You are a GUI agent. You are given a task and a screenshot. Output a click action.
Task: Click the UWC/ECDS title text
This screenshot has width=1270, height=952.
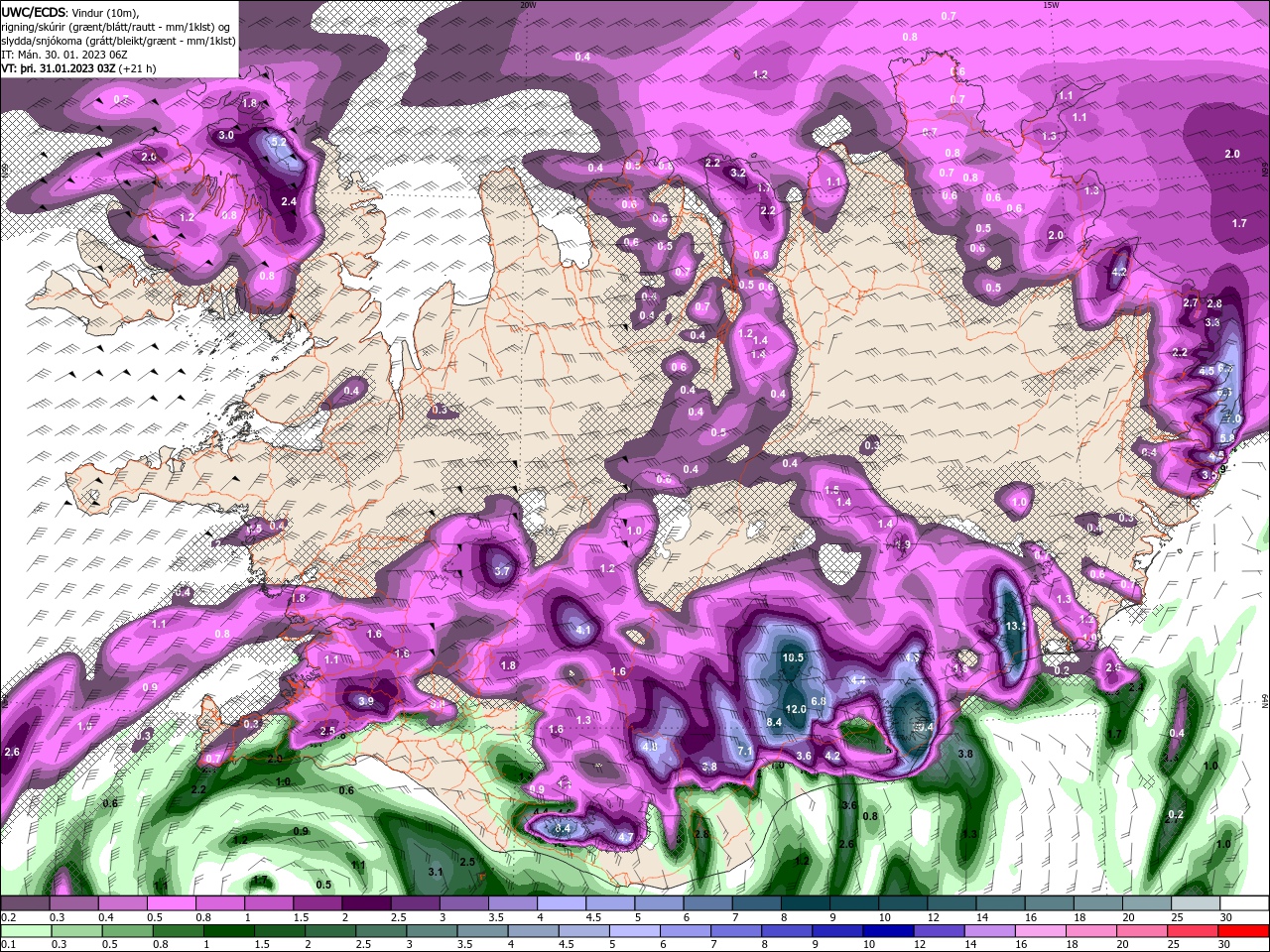34,12
